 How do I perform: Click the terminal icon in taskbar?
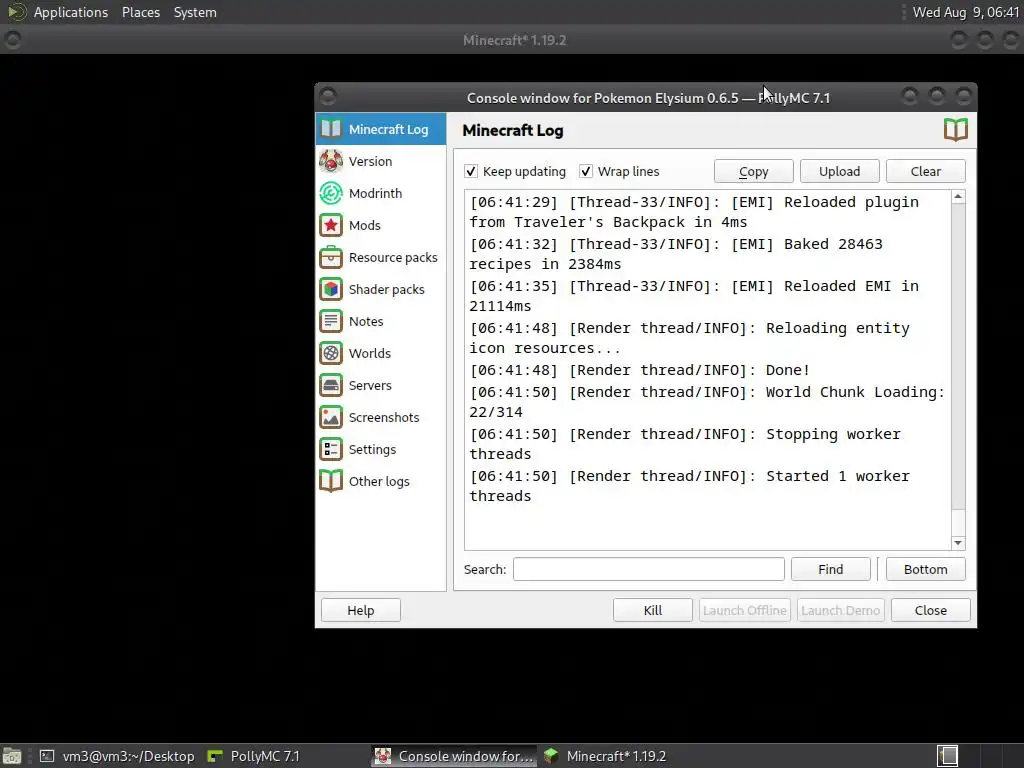point(47,756)
